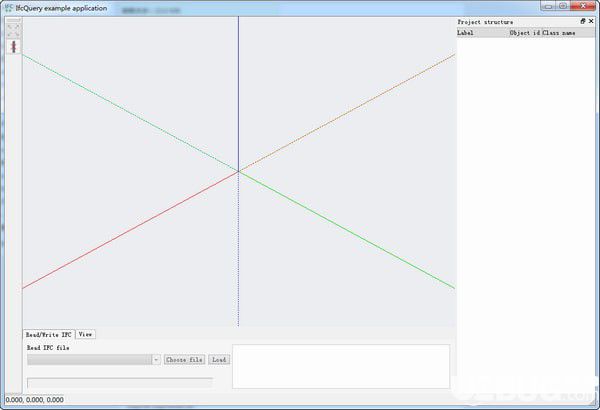Float the Project structure panel
600x410 pixels.
pyautogui.click(x=583, y=21)
